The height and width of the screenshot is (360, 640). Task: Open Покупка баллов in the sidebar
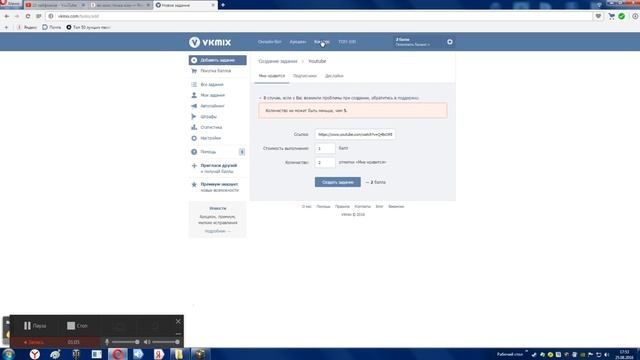click(x=216, y=71)
